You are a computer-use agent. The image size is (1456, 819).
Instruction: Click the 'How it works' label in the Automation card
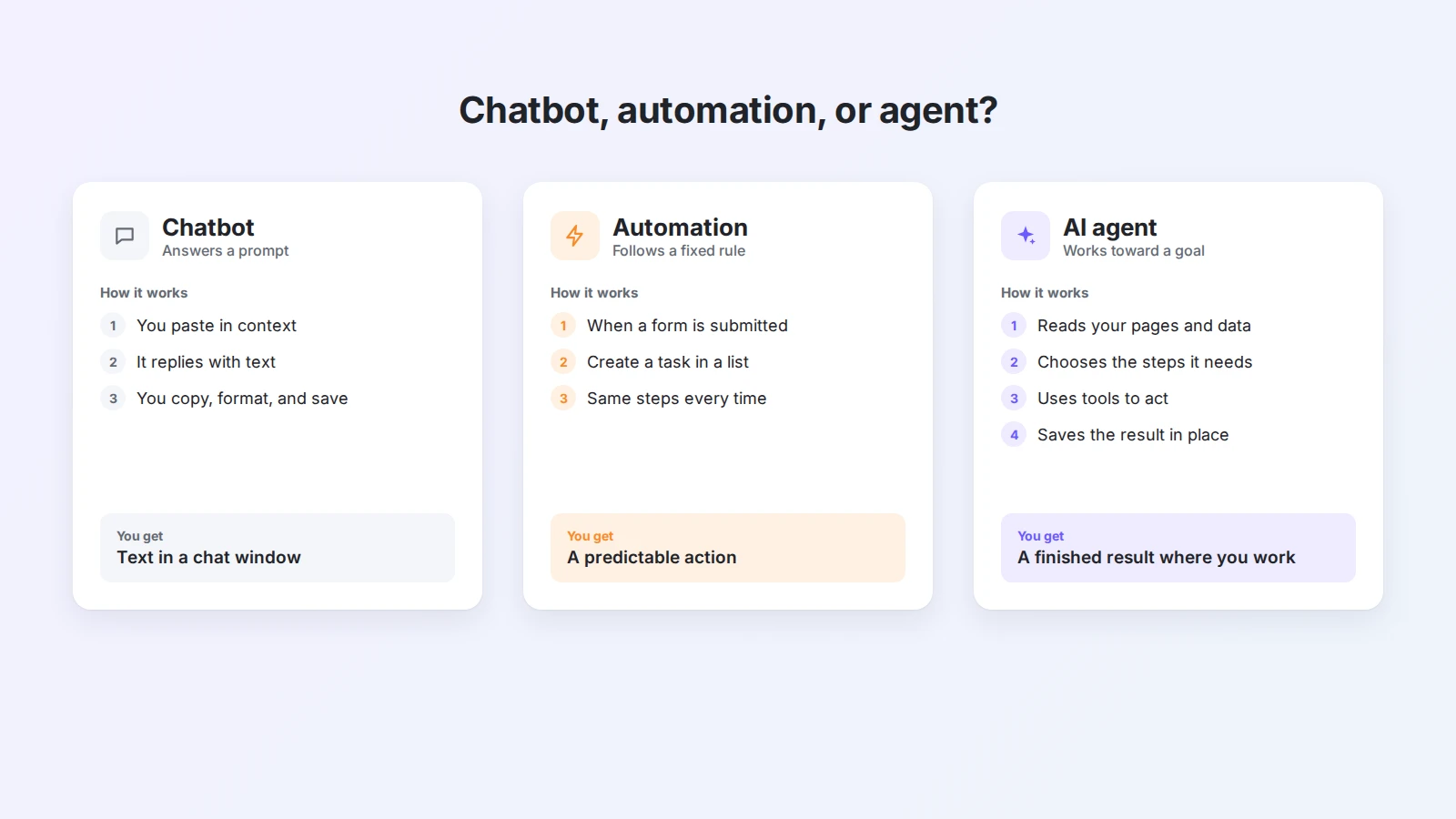[x=594, y=293]
